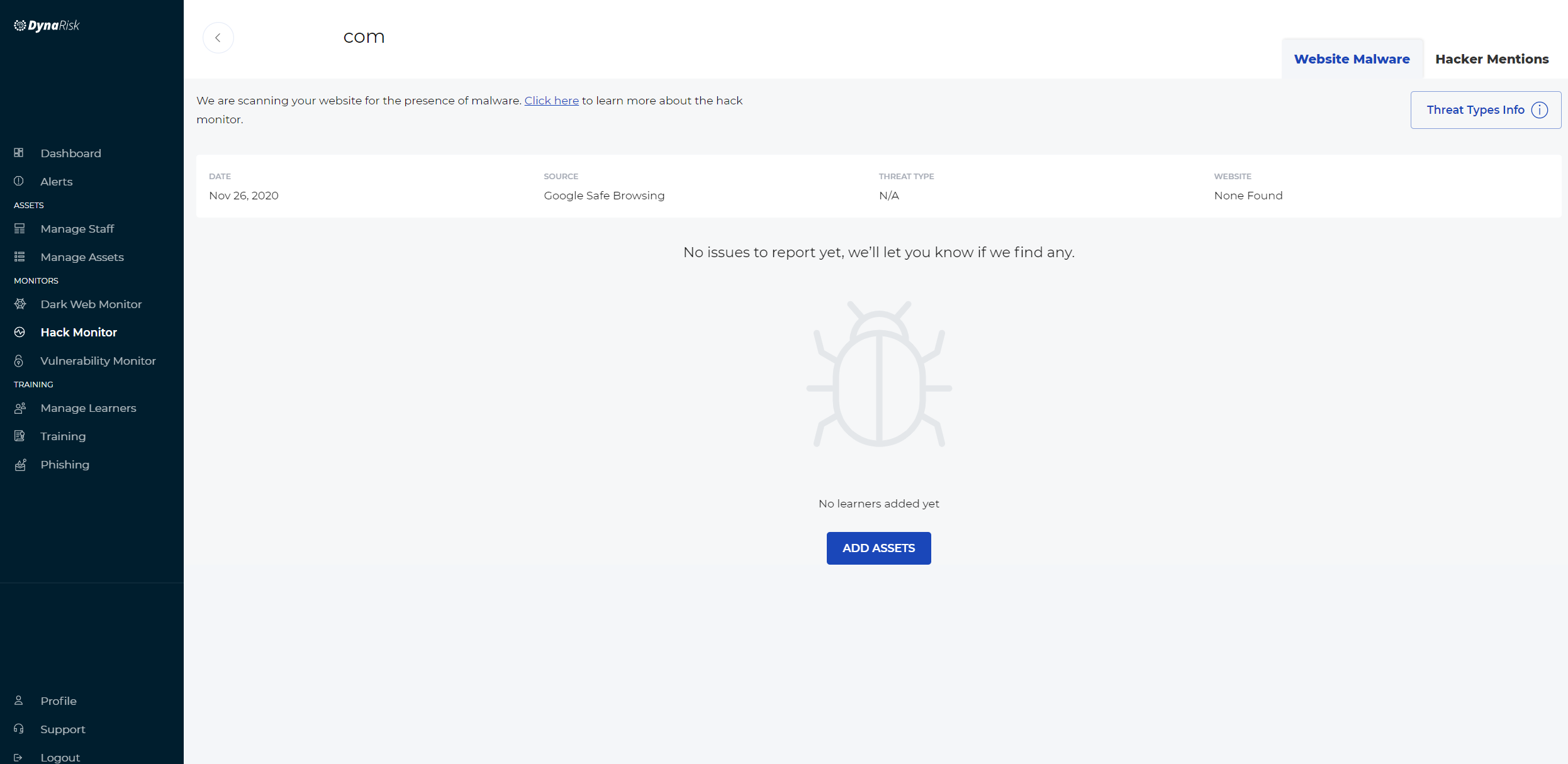Viewport: 1568px width, 764px height.
Task: Open the Hack Monitor menu item
Action: point(79,333)
